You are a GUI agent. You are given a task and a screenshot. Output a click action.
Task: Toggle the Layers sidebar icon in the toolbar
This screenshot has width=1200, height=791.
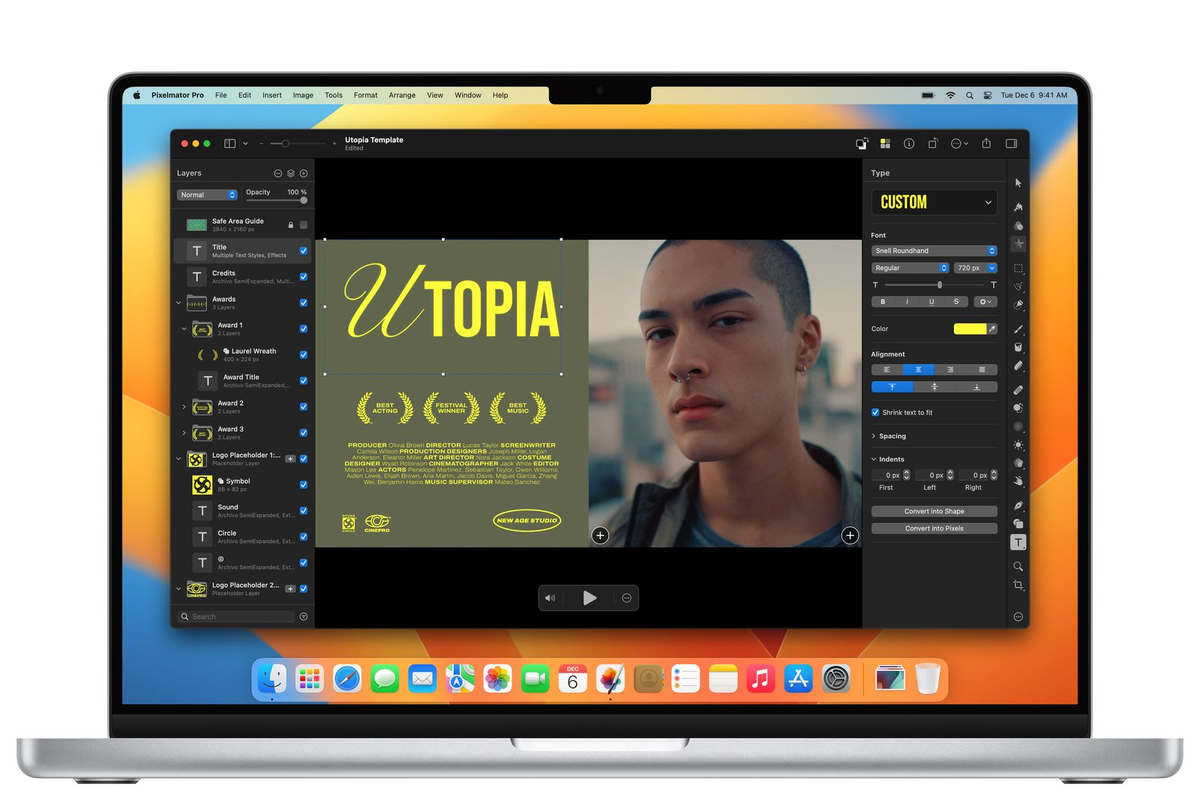click(x=230, y=143)
